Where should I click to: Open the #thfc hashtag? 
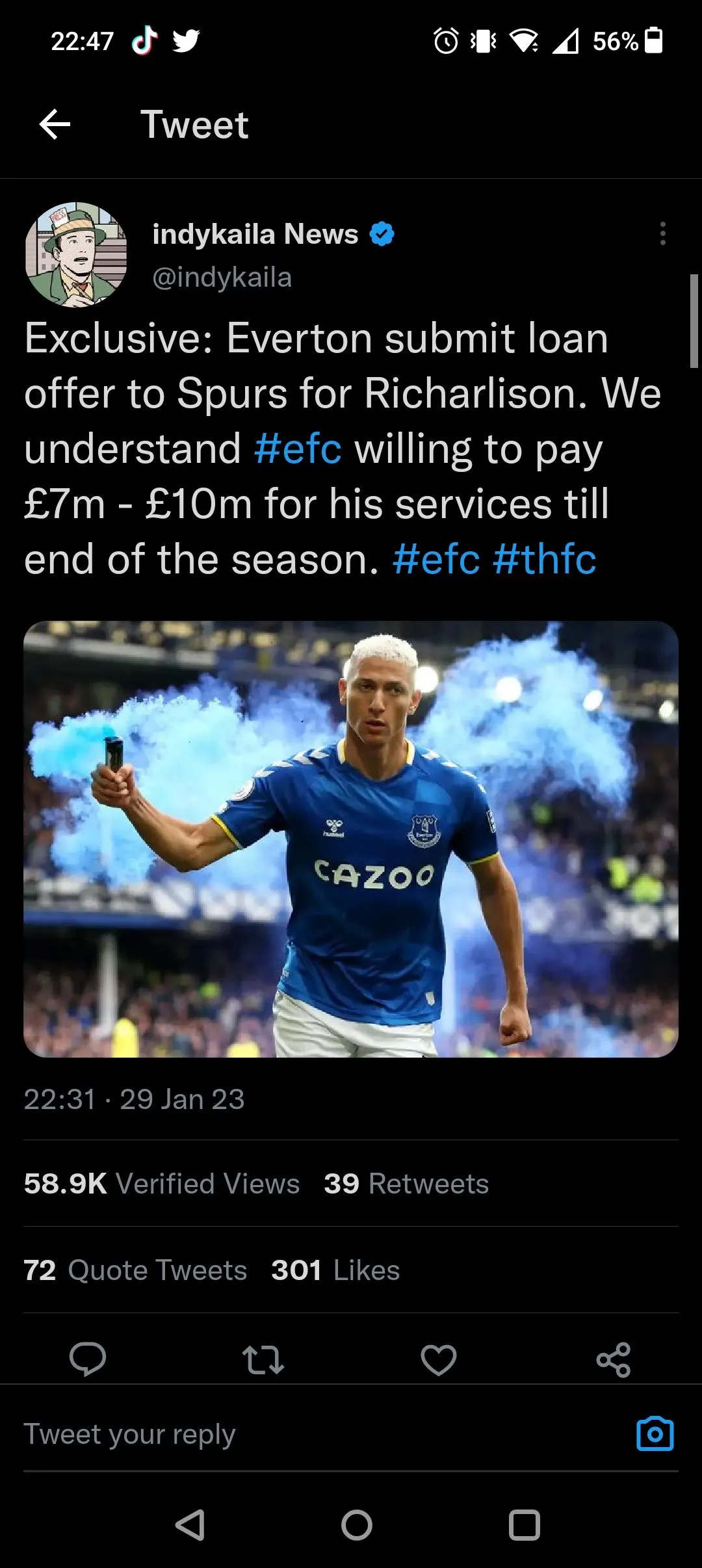click(545, 560)
